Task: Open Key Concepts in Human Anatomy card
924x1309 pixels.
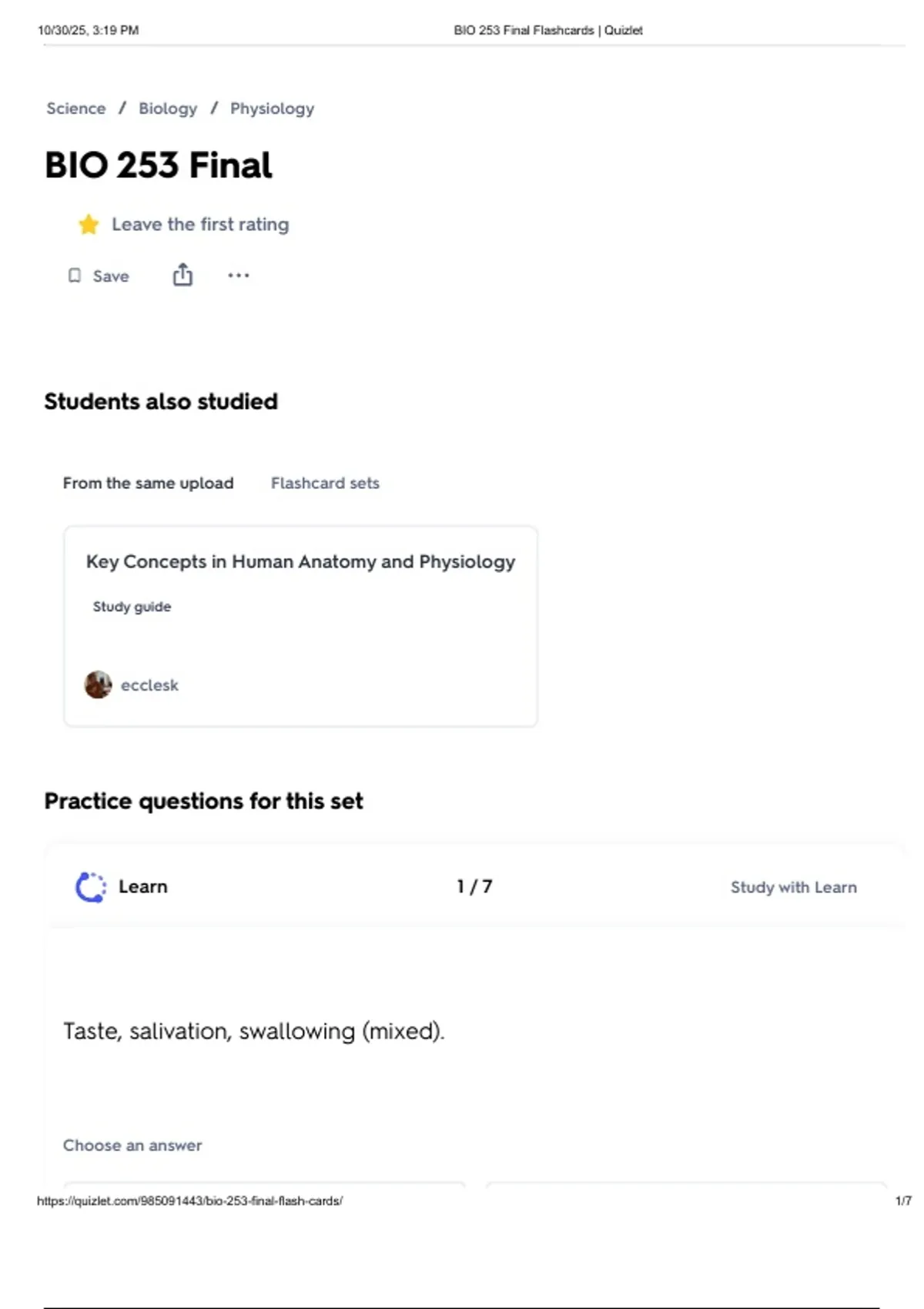Action: (x=300, y=562)
